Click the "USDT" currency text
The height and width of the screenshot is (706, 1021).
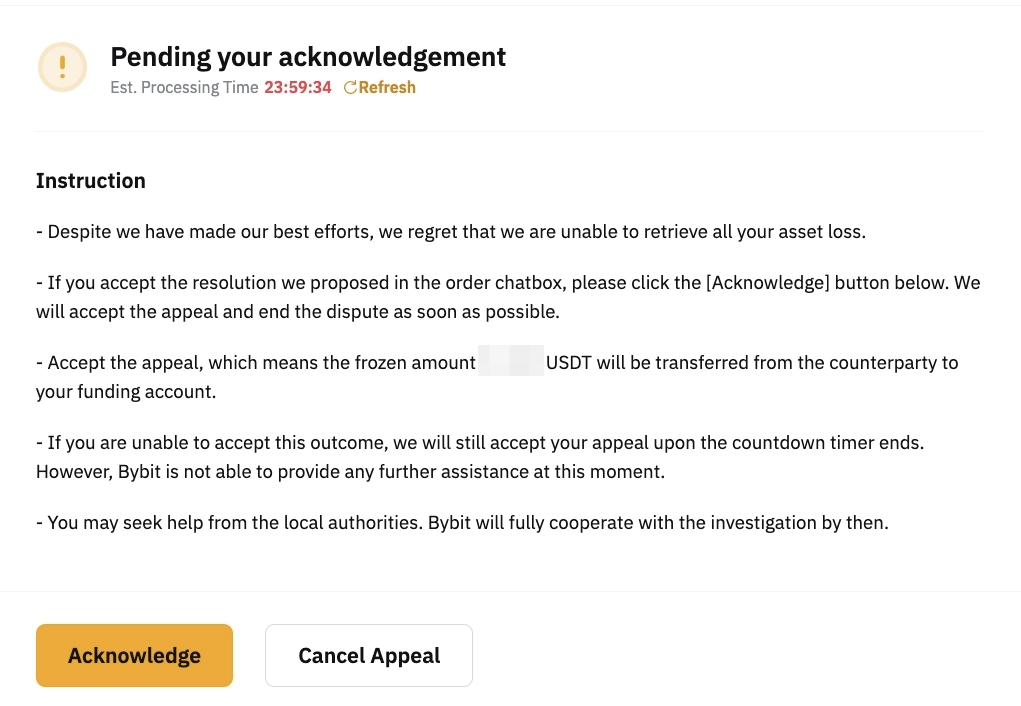click(569, 362)
